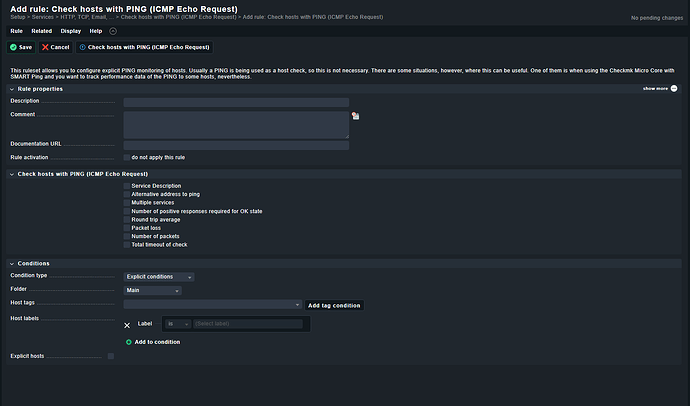Click the Cancel X icon

click(x=45, y=47)
